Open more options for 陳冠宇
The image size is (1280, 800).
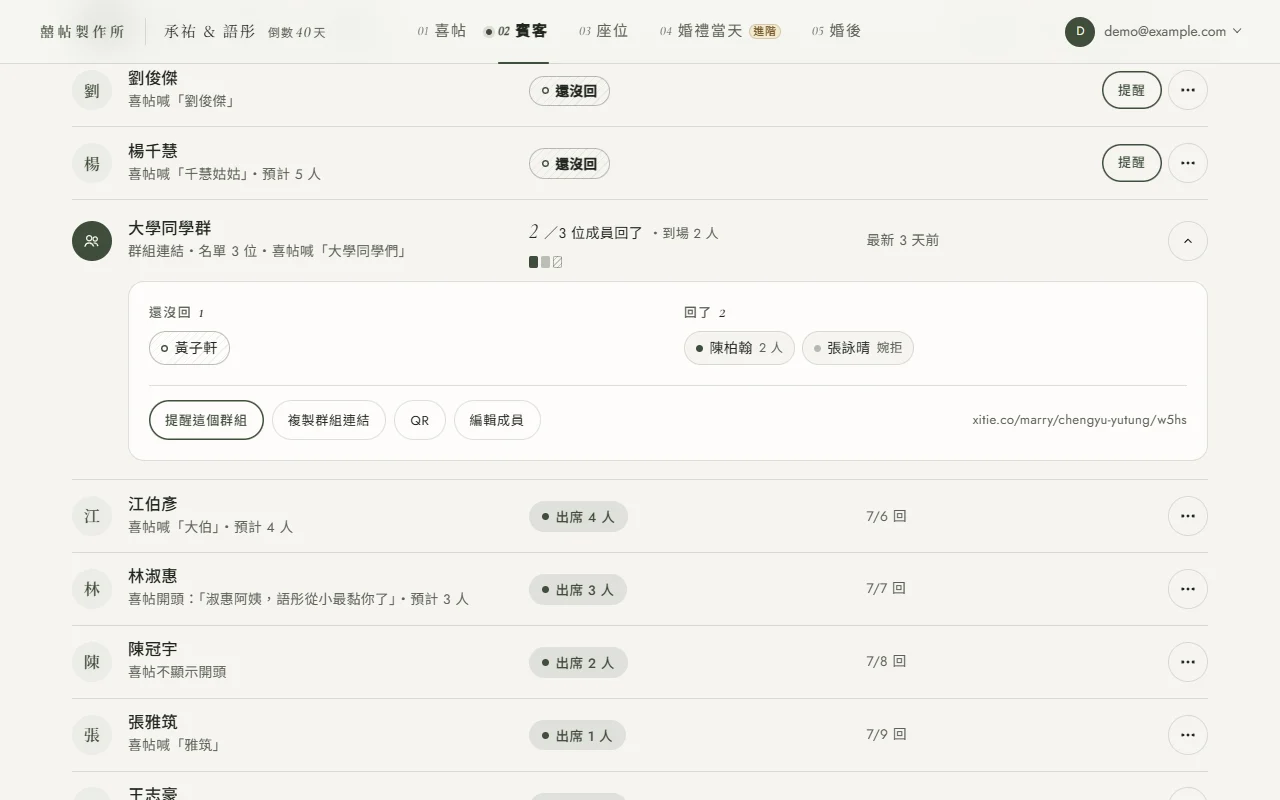coord(1187,662)
